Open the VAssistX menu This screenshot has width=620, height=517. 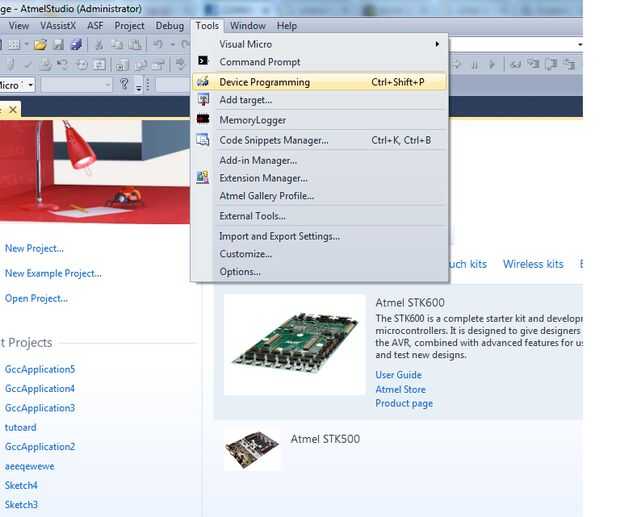(x=58, y=26)
